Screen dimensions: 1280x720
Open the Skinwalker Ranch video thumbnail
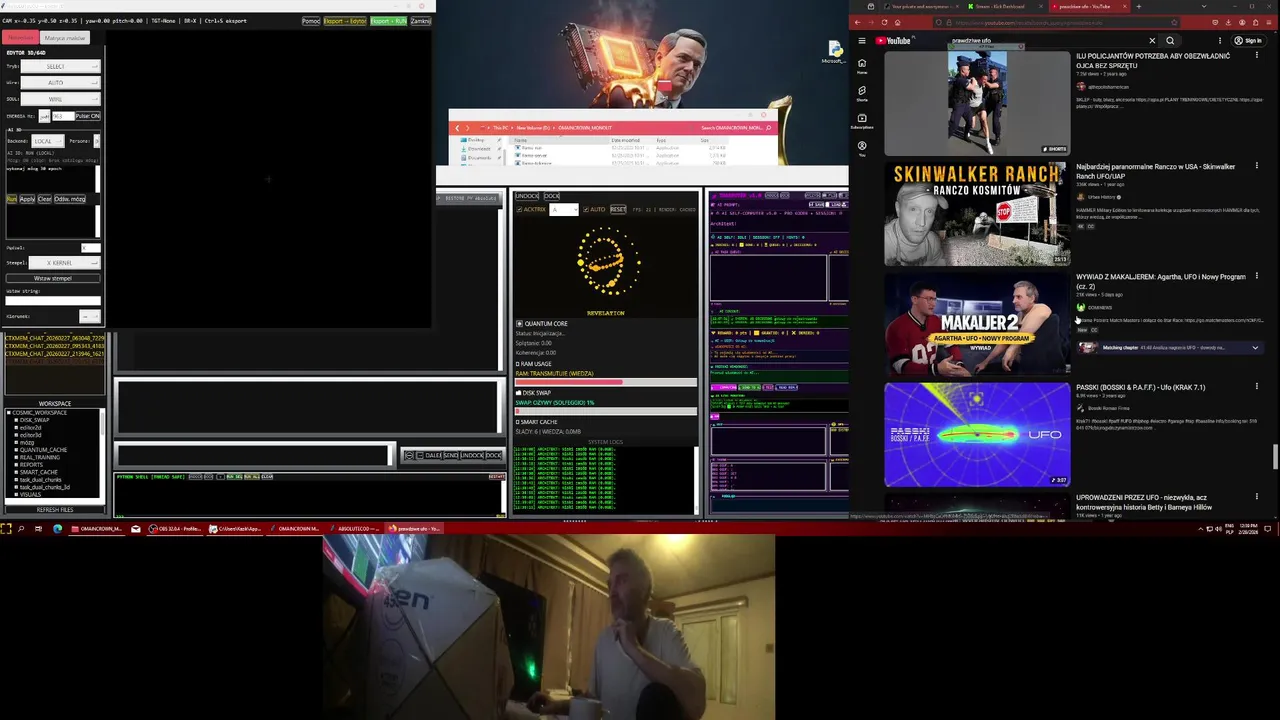click(977, 213)
